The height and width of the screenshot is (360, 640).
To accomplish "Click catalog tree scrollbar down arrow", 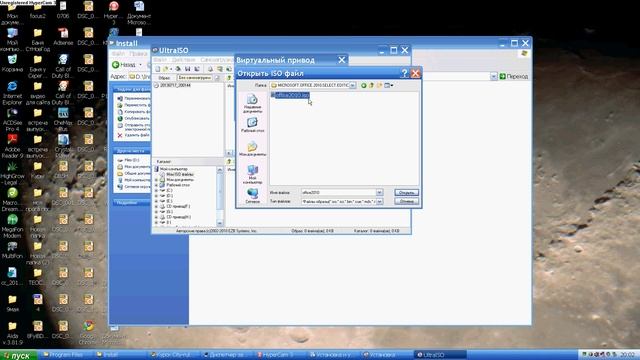I will coord(220,223).
